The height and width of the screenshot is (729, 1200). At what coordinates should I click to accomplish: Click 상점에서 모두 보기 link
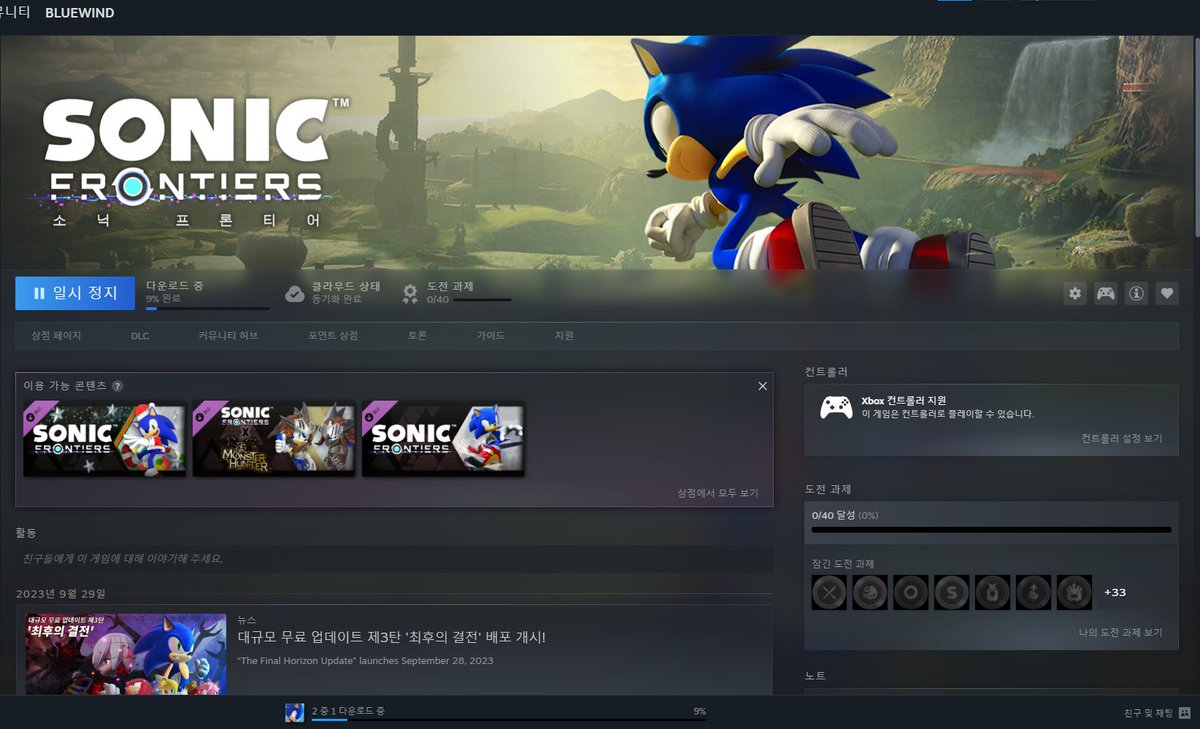718,493
